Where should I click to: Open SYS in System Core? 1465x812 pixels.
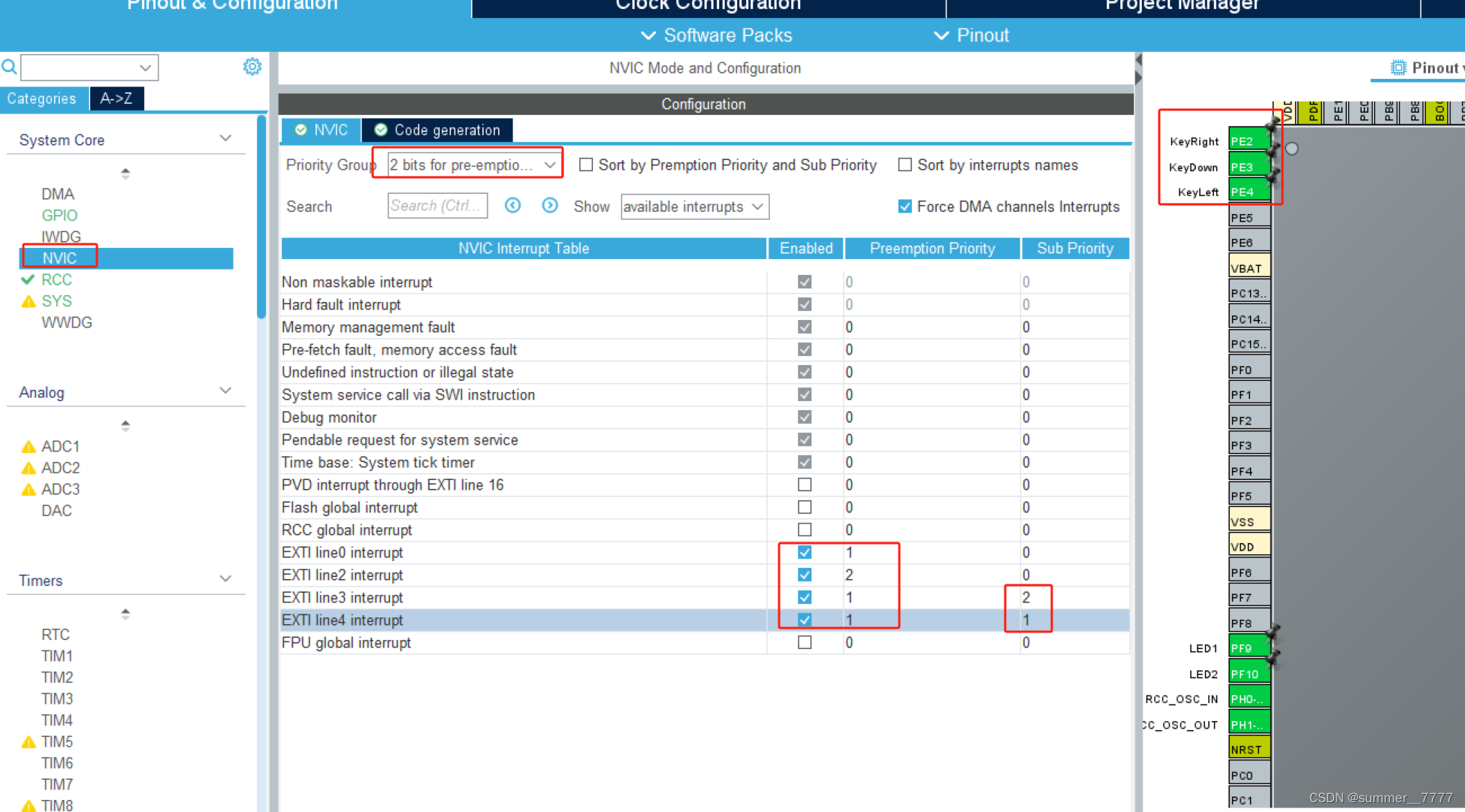point(56,300)
